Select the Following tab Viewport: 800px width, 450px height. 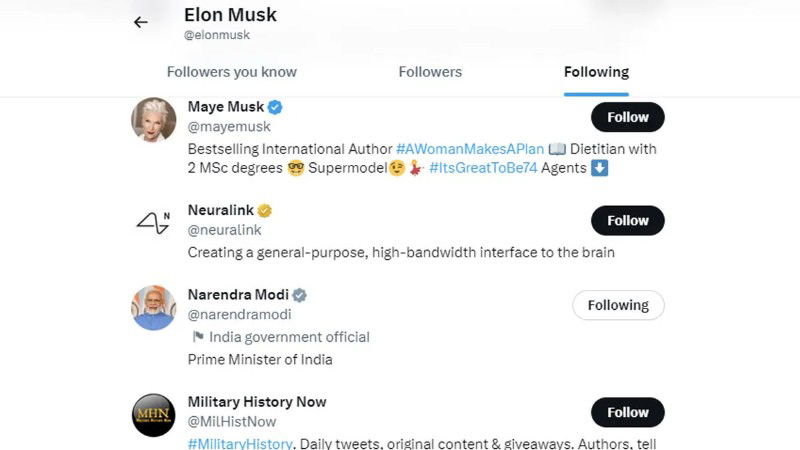coord(596,72)
